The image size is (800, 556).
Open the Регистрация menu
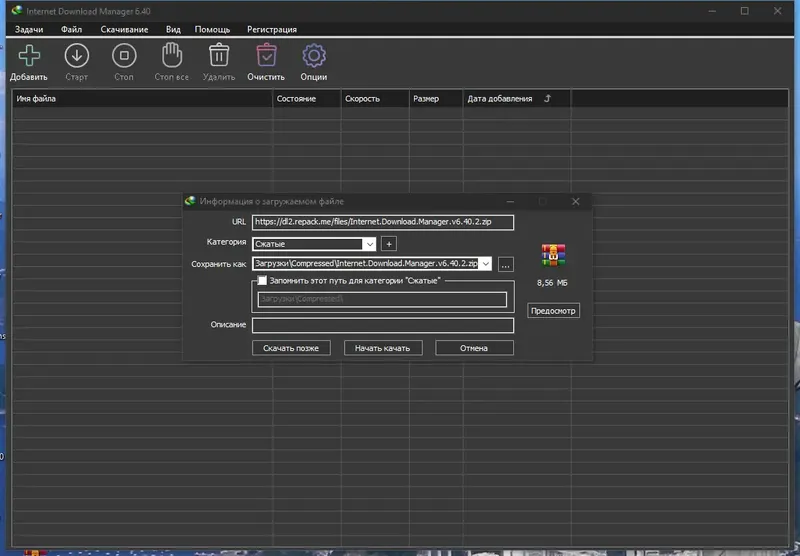[x=272, y=30]
